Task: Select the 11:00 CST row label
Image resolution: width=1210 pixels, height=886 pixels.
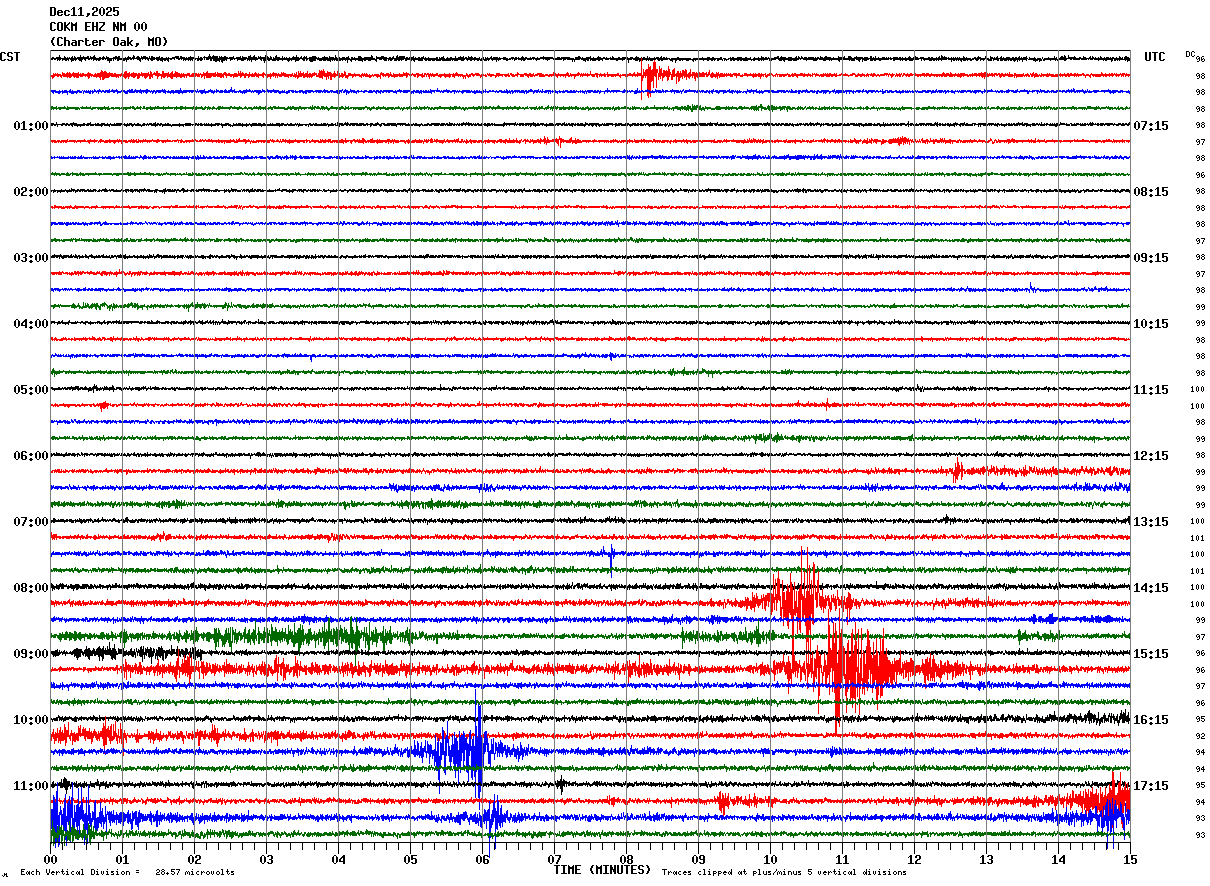Action: (31, 786)
